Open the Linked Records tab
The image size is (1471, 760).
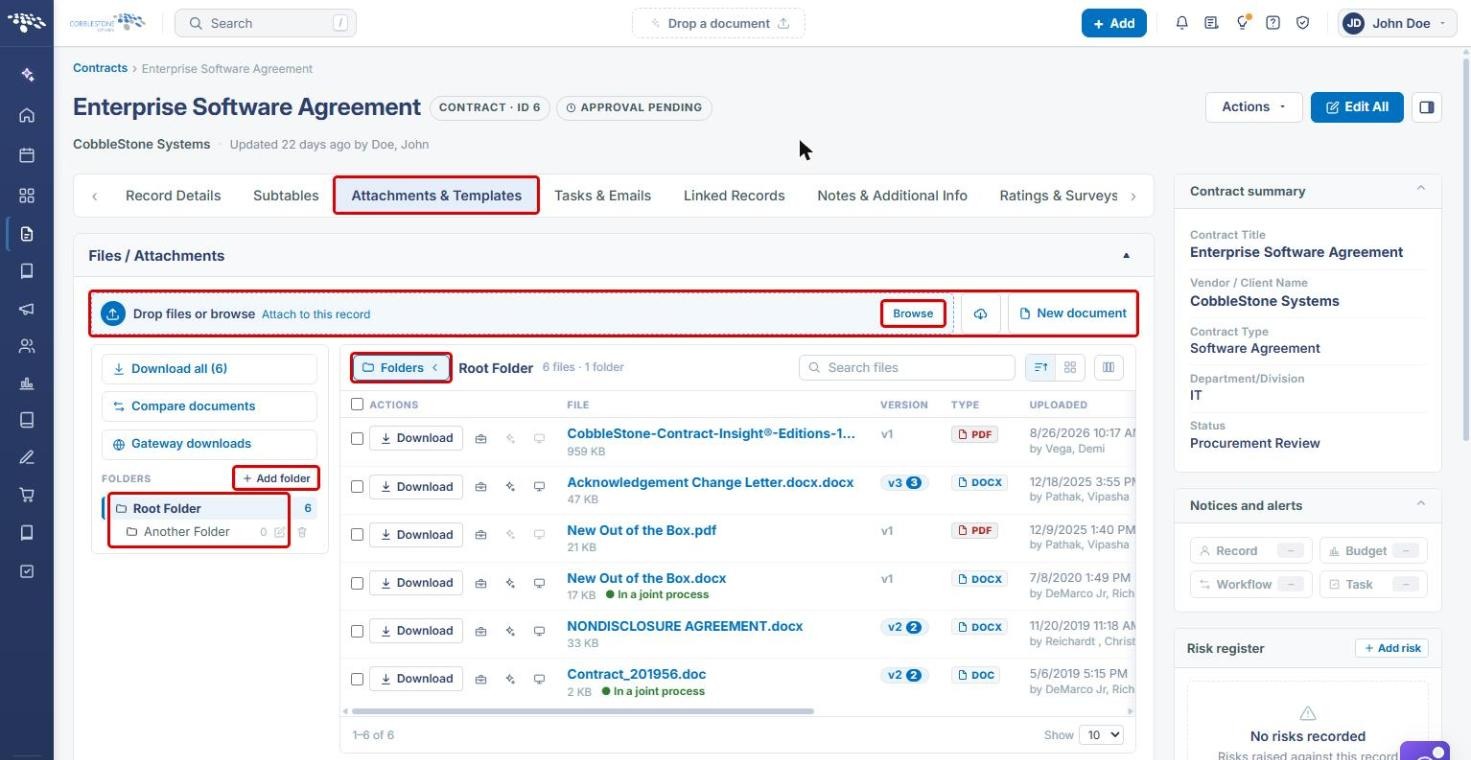tap(734, 196)
